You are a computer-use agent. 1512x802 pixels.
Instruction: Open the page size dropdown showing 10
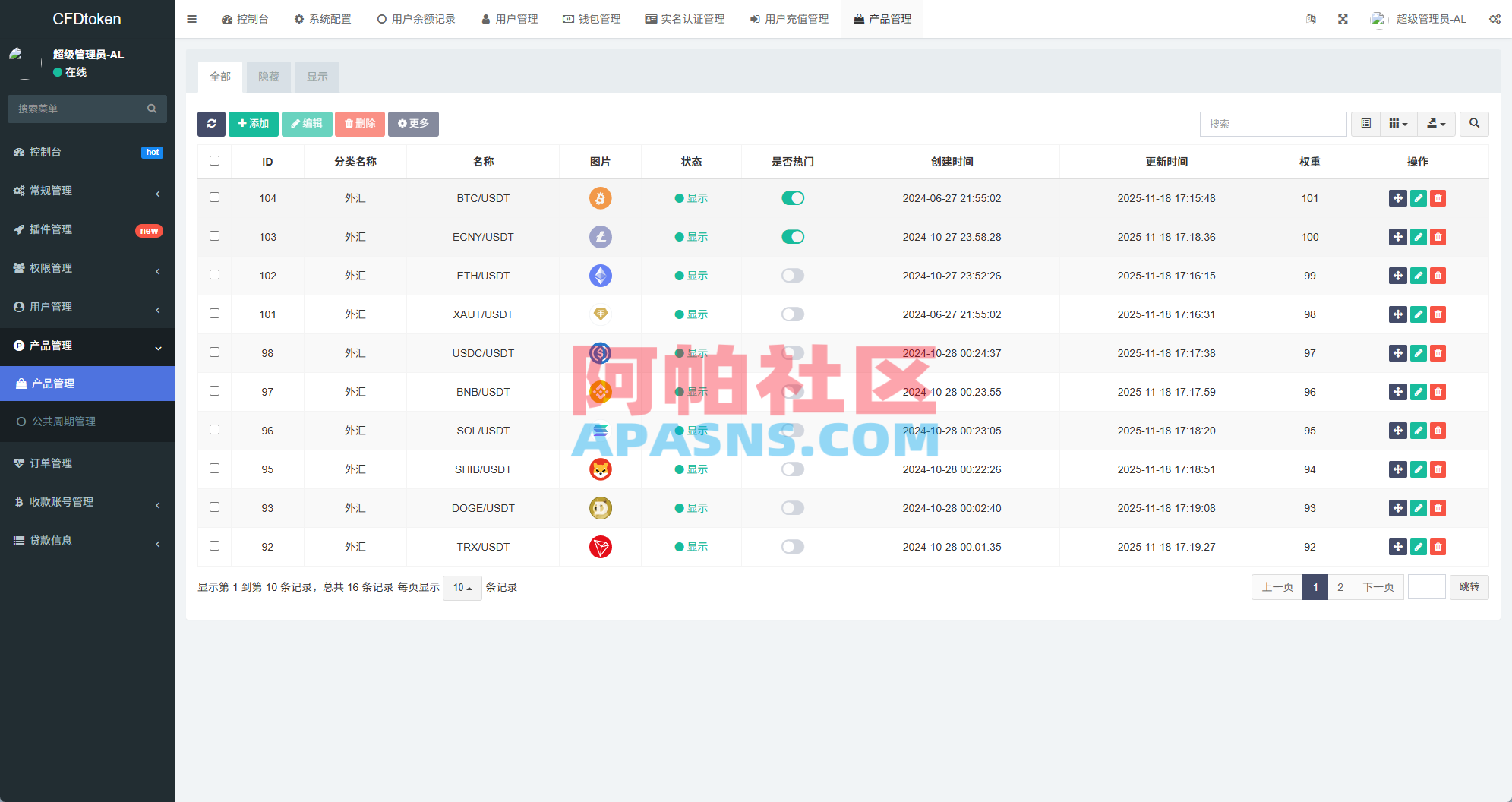point(462,587)
